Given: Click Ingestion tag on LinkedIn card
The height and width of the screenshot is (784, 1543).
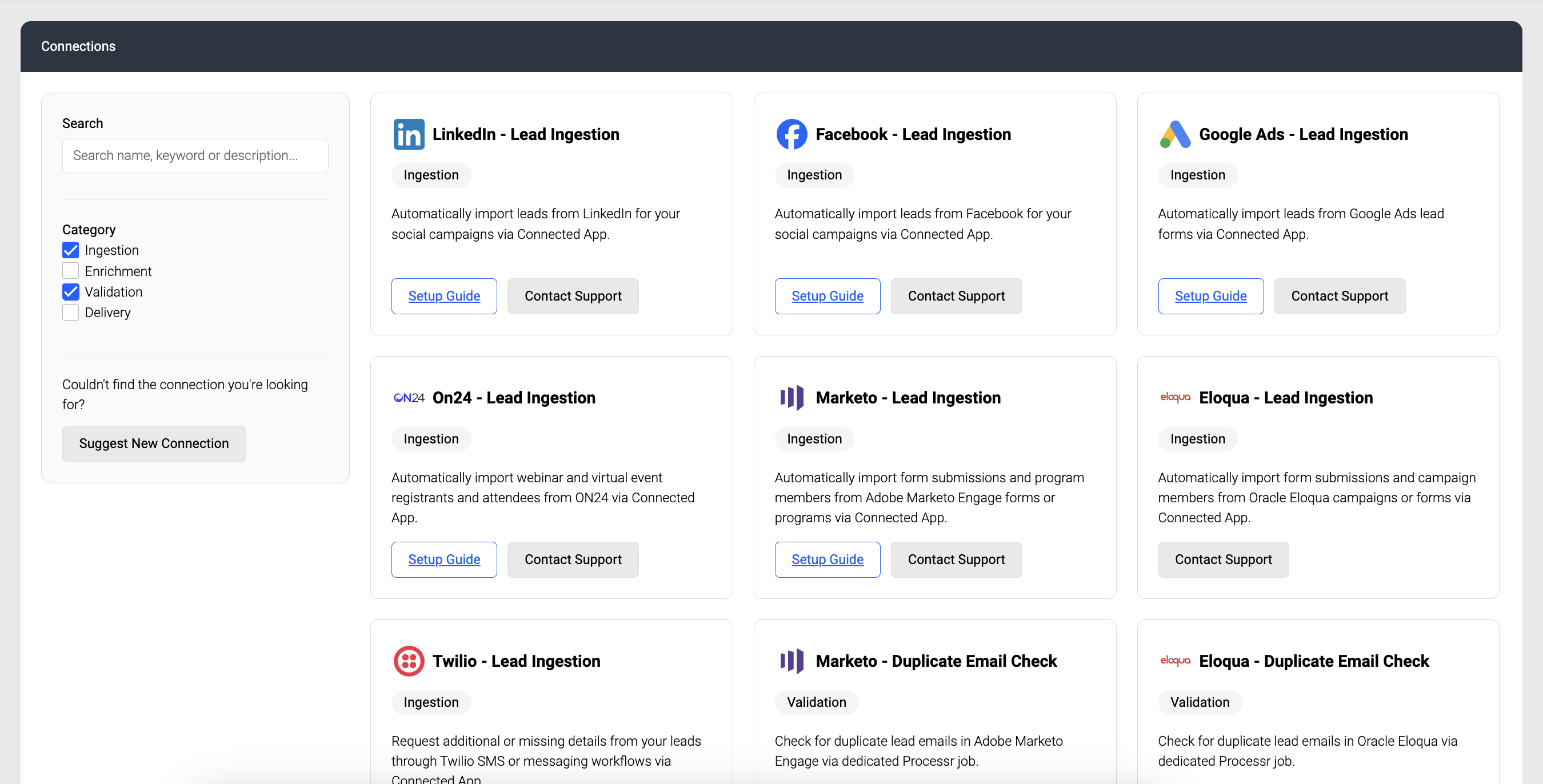Looking at the screenshot, I should pos(431,175).
